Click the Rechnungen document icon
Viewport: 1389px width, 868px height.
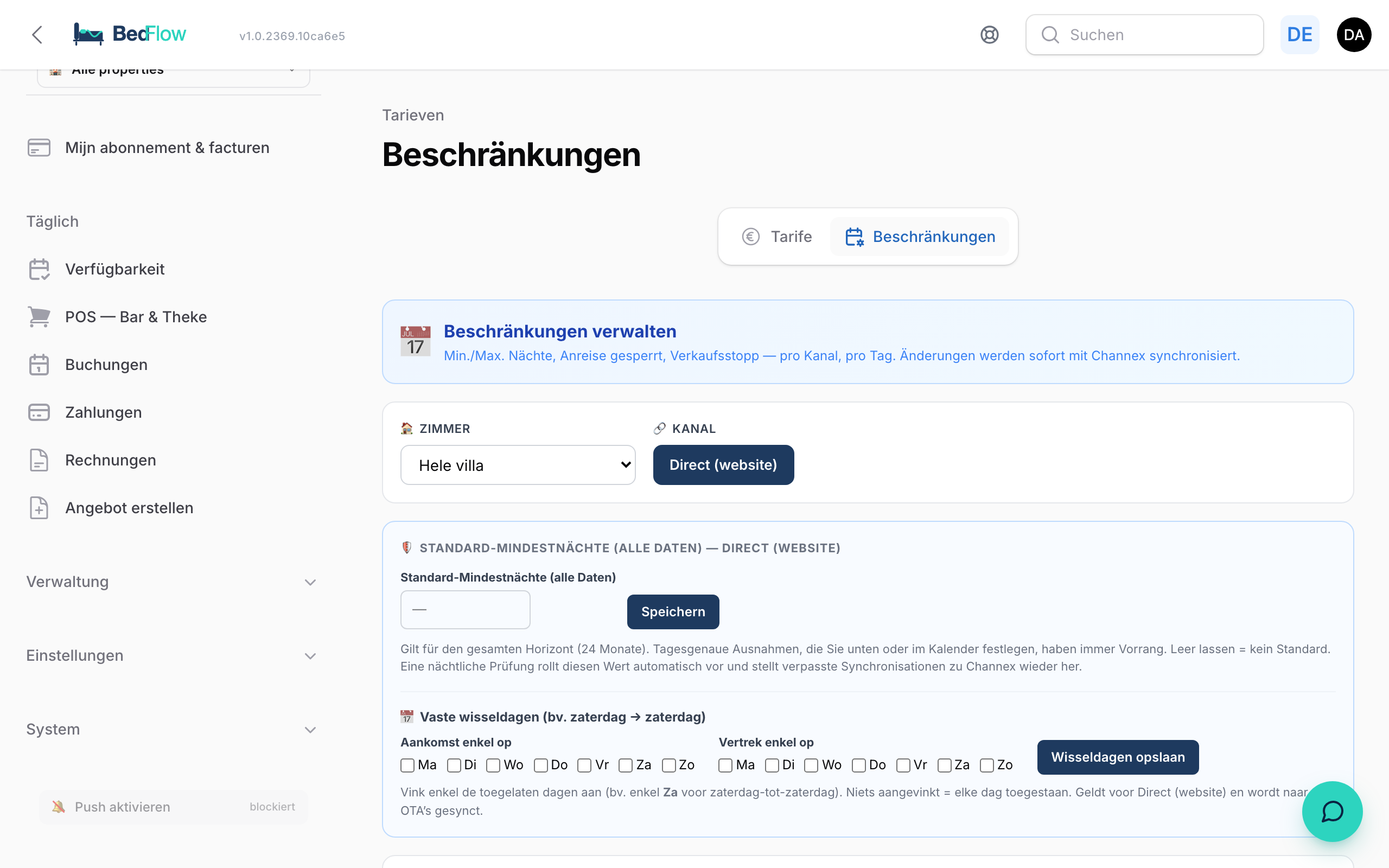39,461
